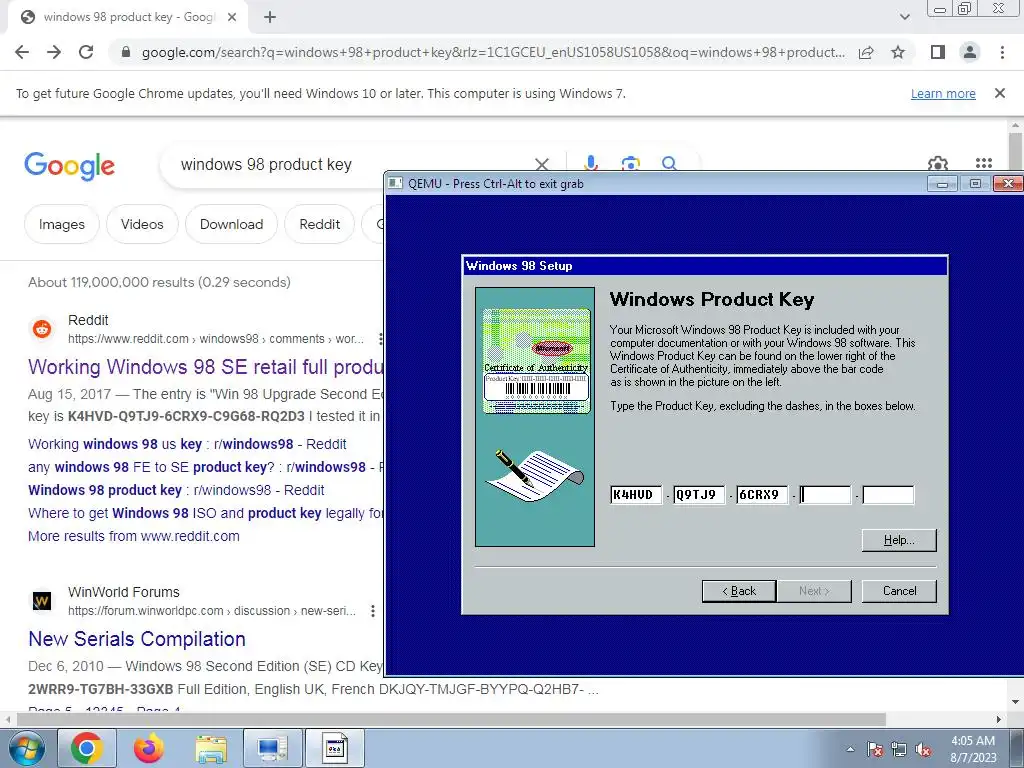The width and height of the screenshot is (1024, 768).
Task: Click the Chrome taskbar icon
Action: pyautogui.click(x=87, y=748)
